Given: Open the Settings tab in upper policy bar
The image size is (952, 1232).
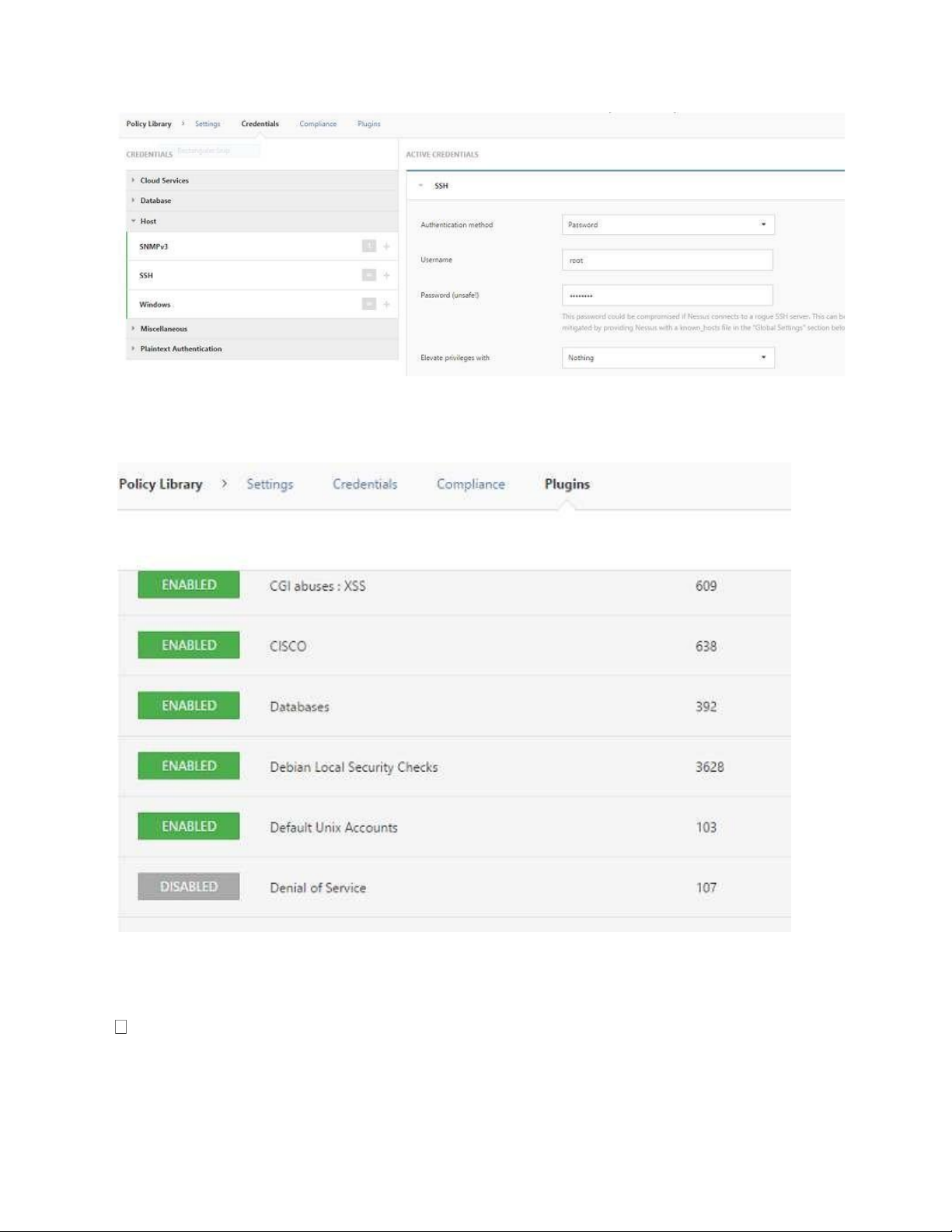Looking at the screenshot, I should point(207,124).
